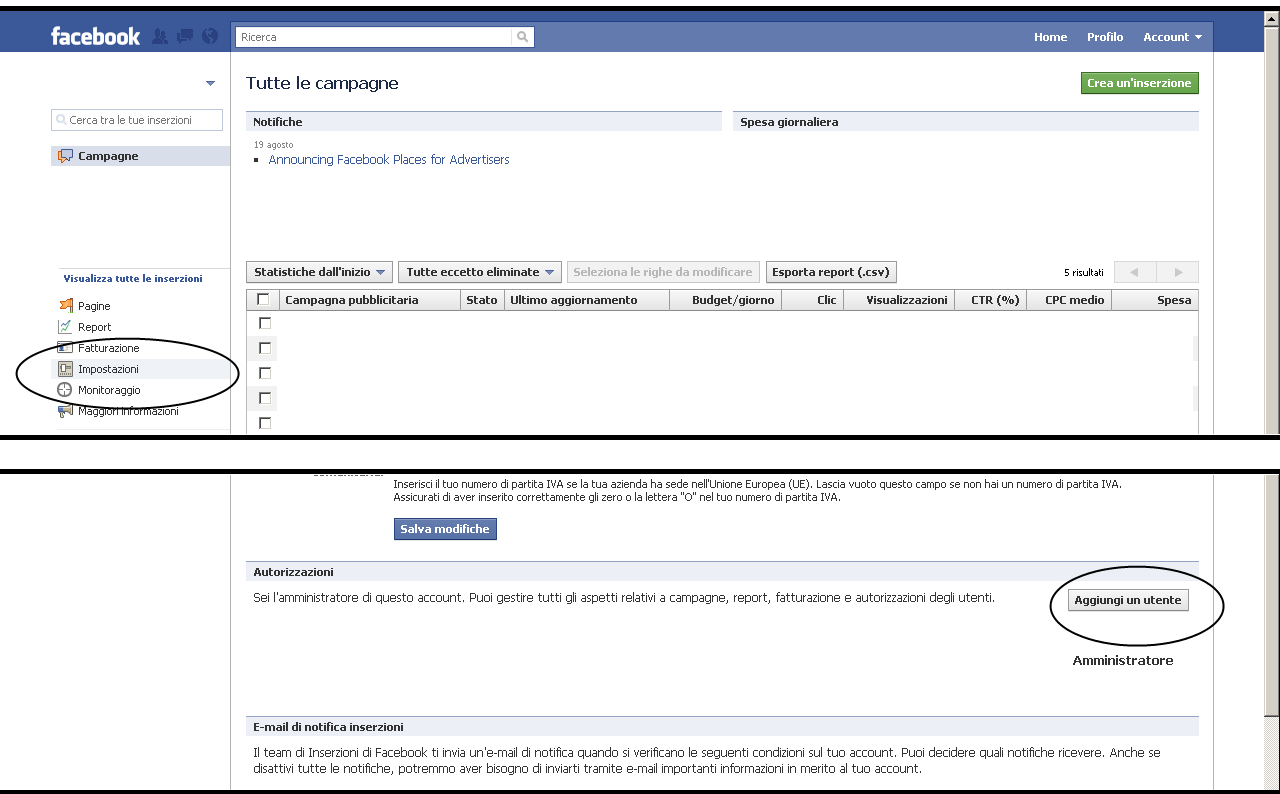Image resolution: width=1280 pixels, height=794 pixels.
Task: Click the Ricerca search field
Action: (374, 37)
